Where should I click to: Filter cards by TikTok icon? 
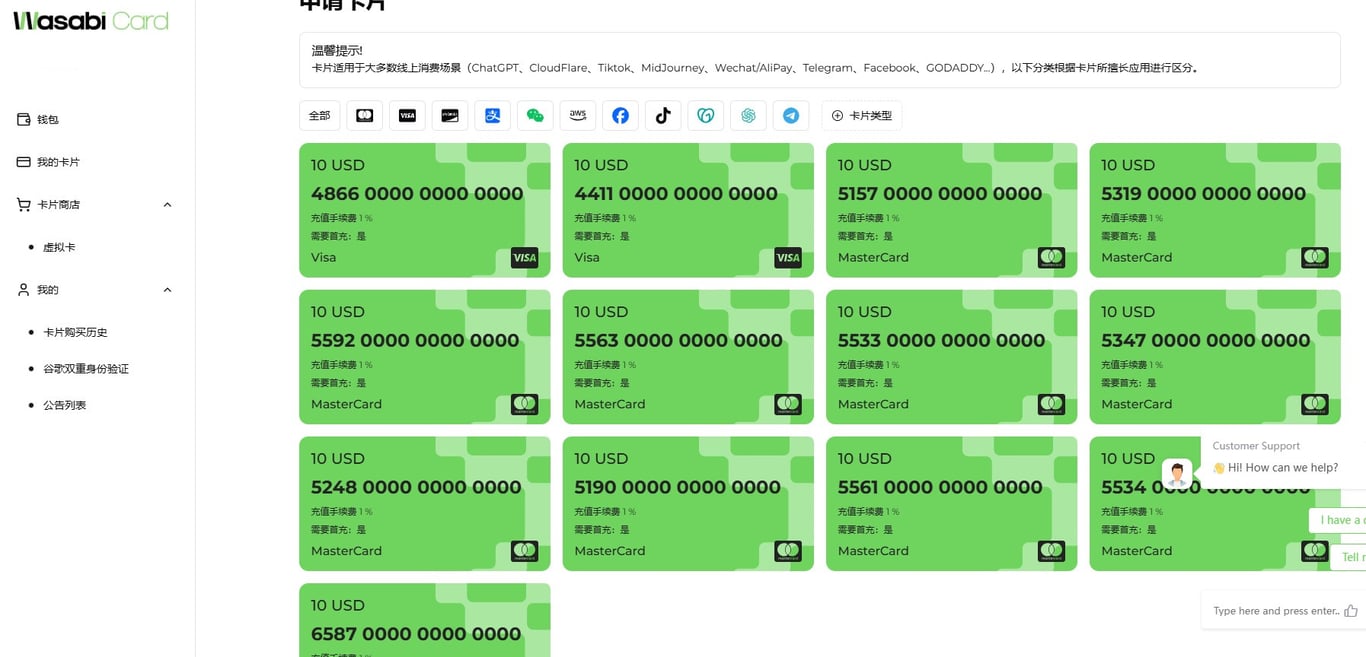(663, 116)
